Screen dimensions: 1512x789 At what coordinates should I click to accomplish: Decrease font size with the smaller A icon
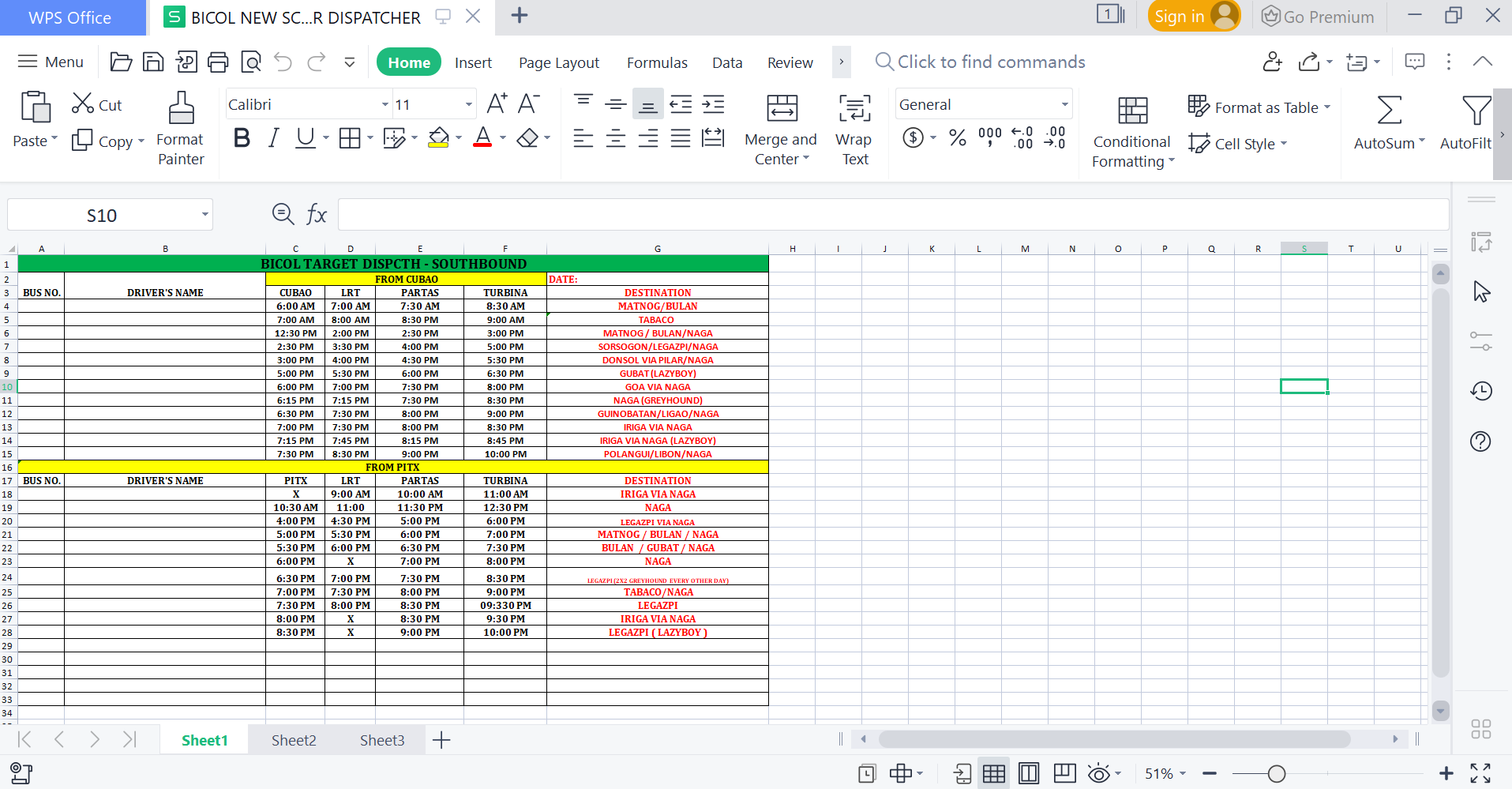click(528, 103)
